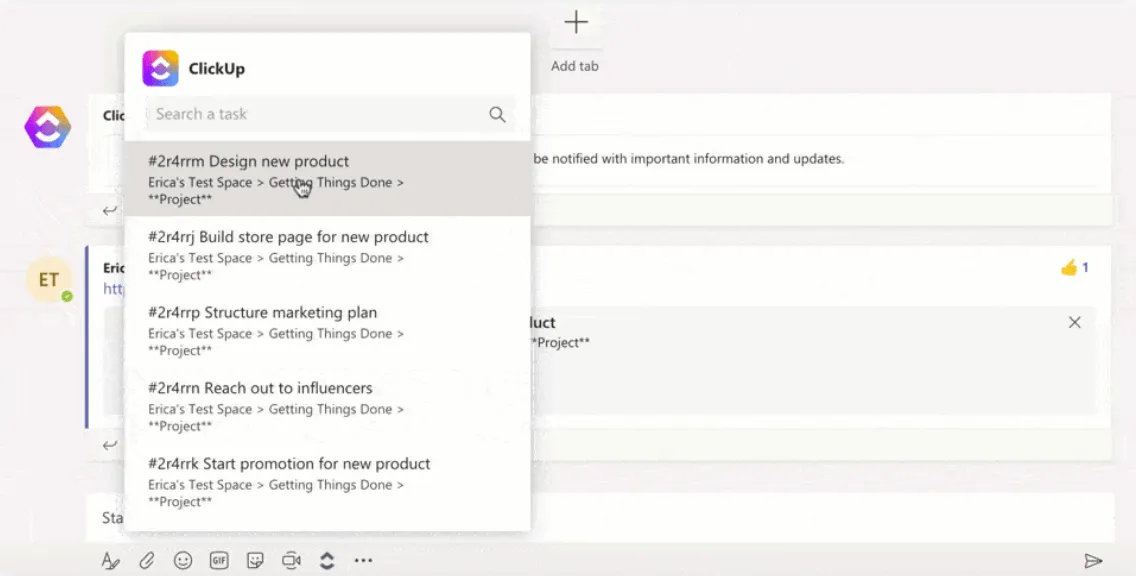Select task #2r4rrk Start promotion for new product
1136x576 pixels.
coord(327,482)
